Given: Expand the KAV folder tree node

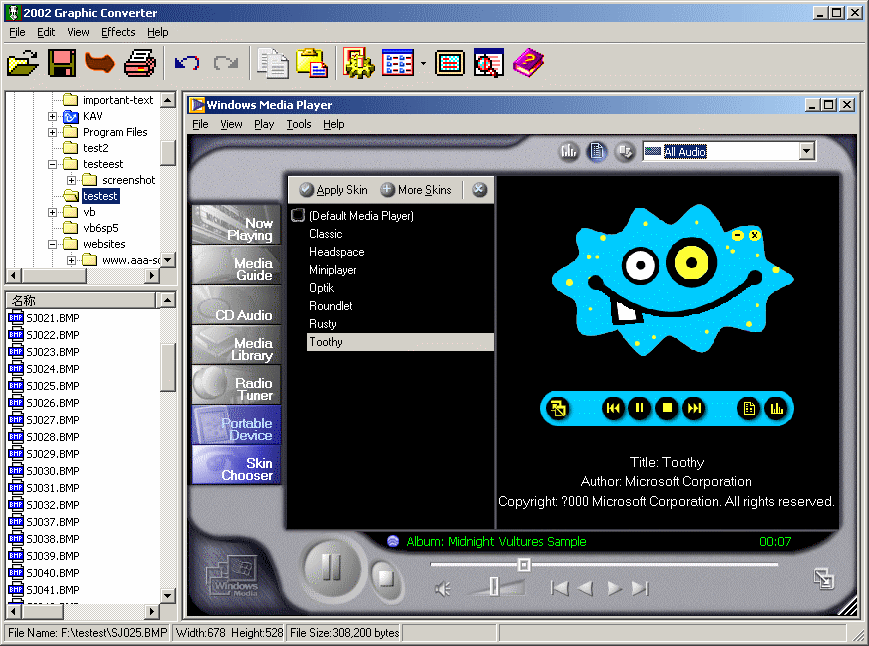Looking at the screenshot, I should (52, 116).
